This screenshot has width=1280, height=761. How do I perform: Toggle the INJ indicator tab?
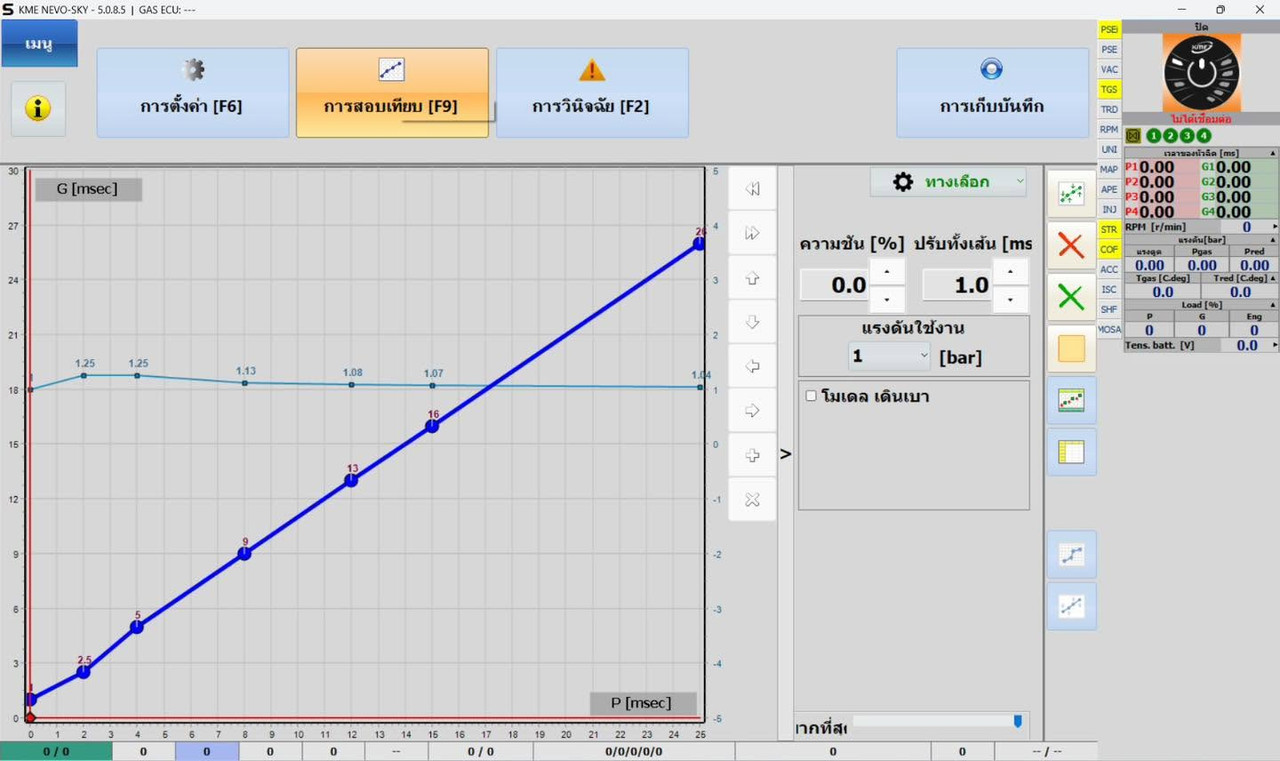tap(1109, 209)
